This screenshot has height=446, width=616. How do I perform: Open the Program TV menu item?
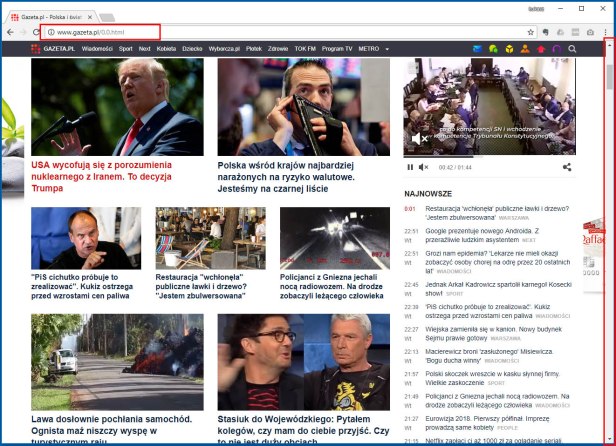337,49
